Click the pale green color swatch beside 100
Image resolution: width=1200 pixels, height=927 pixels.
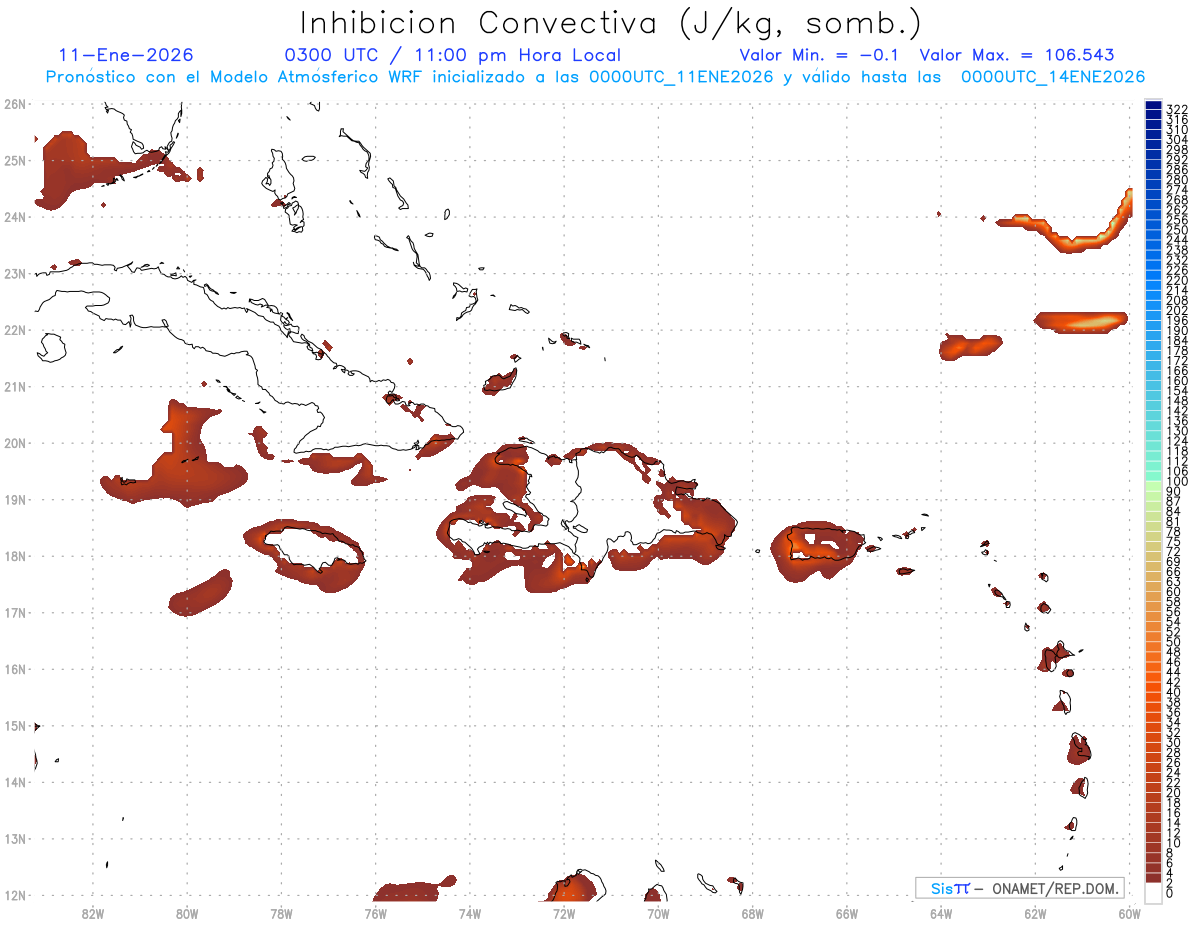click(1154, 484)
